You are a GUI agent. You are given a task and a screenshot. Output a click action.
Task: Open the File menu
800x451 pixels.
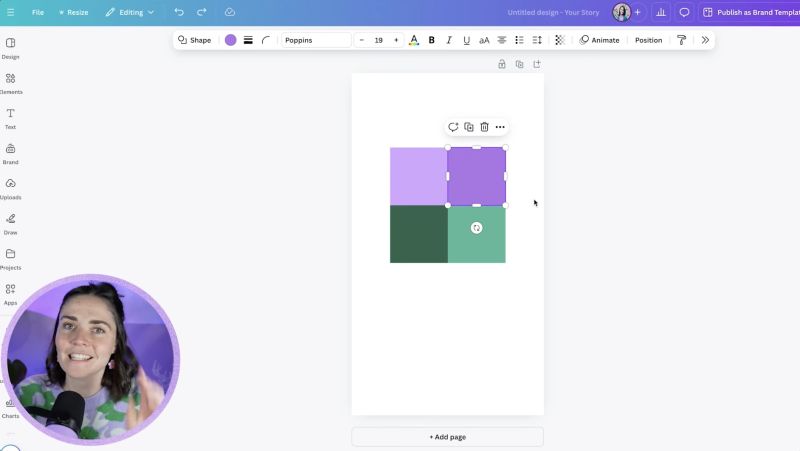coord(38,12)
